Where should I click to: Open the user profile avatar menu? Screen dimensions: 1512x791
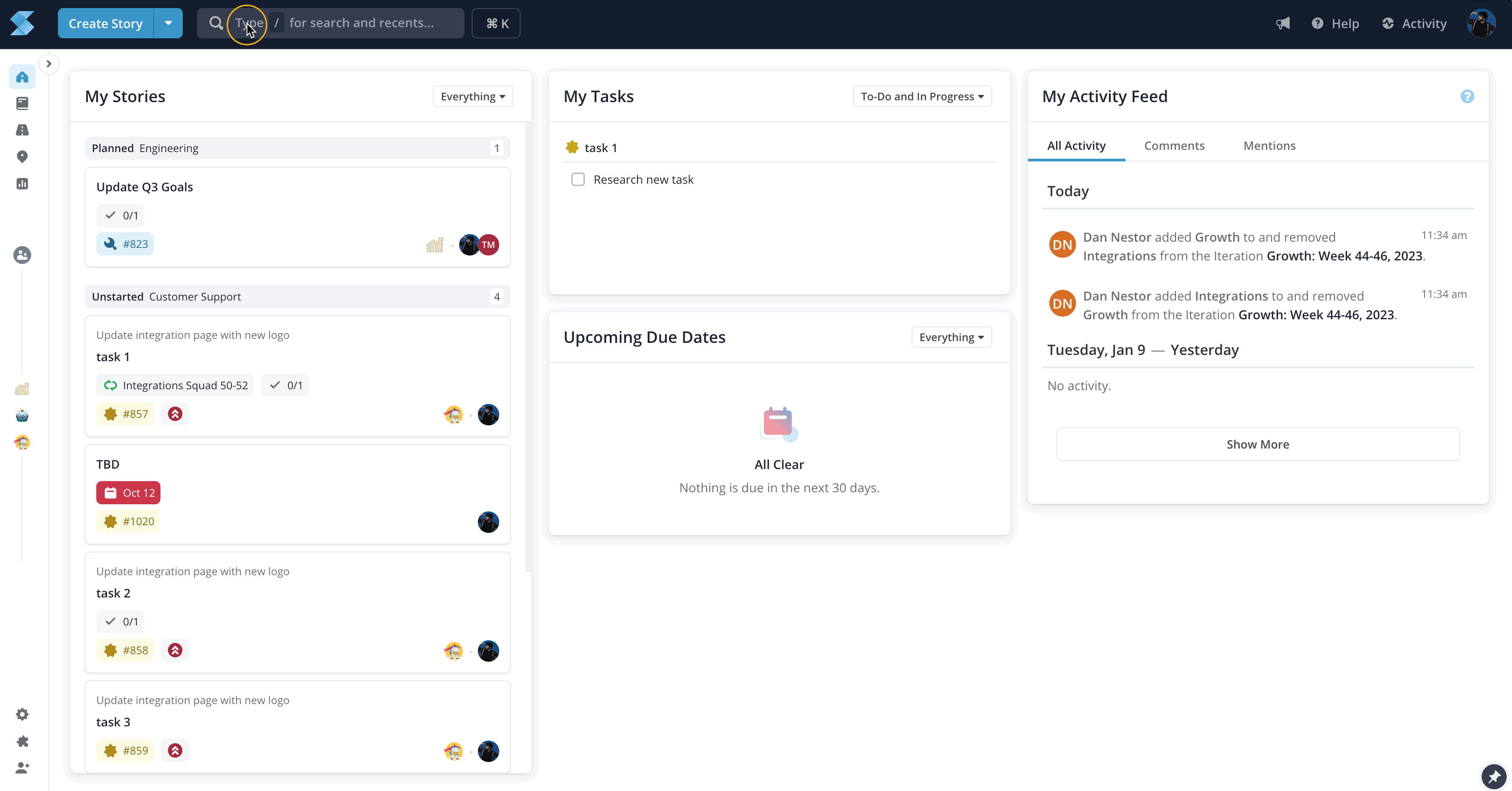click(x=1481, y=24)
